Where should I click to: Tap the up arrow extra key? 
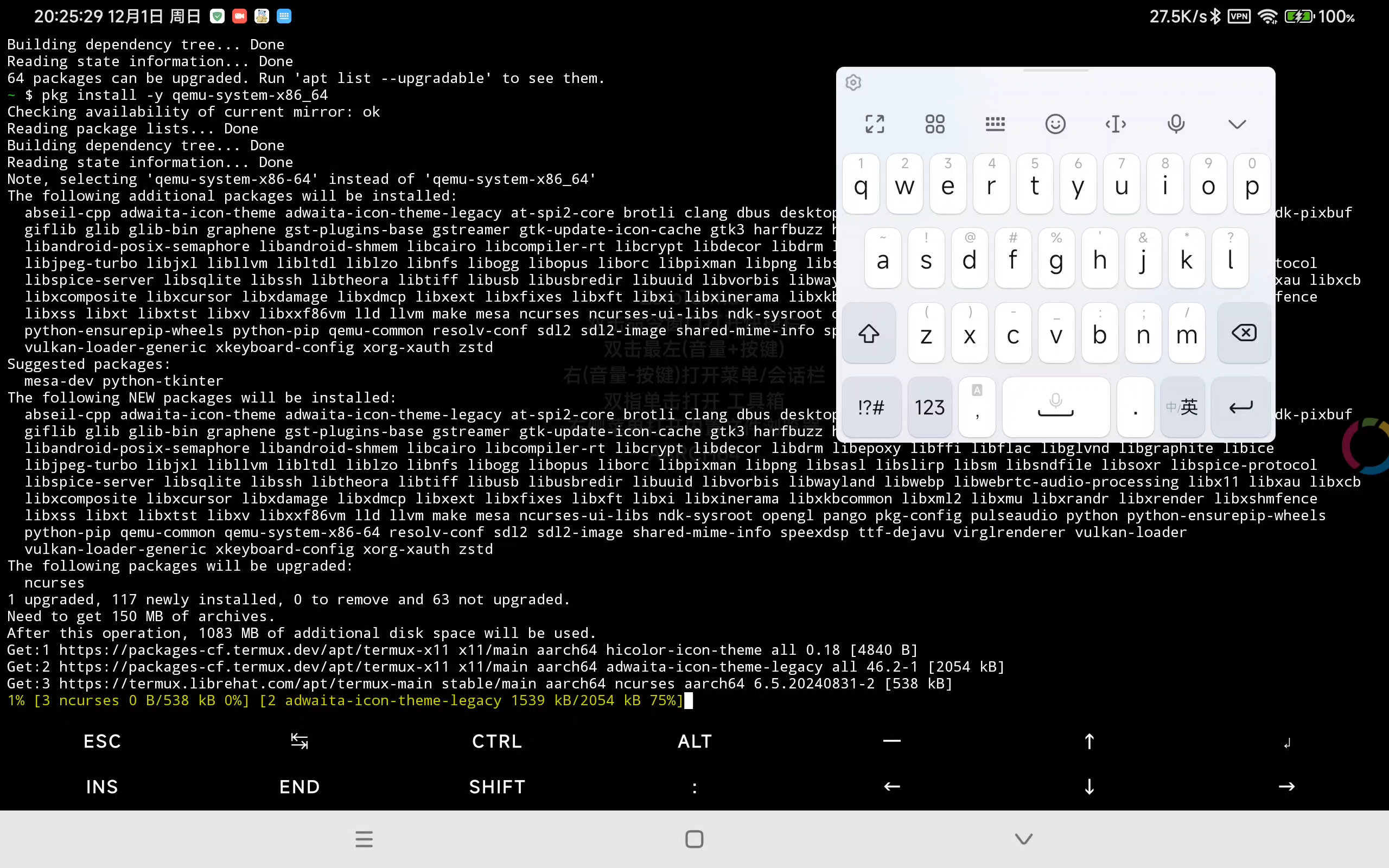pyautogui.click(x=1089, y=741)
